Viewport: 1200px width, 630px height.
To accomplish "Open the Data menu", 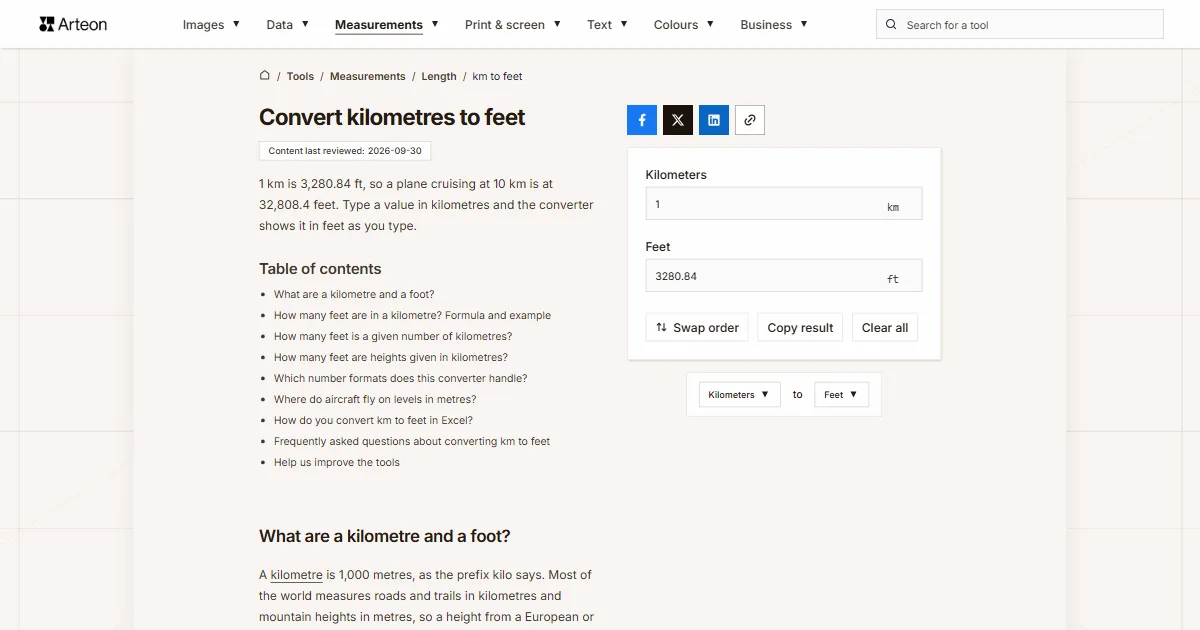I will coord(287,25).
